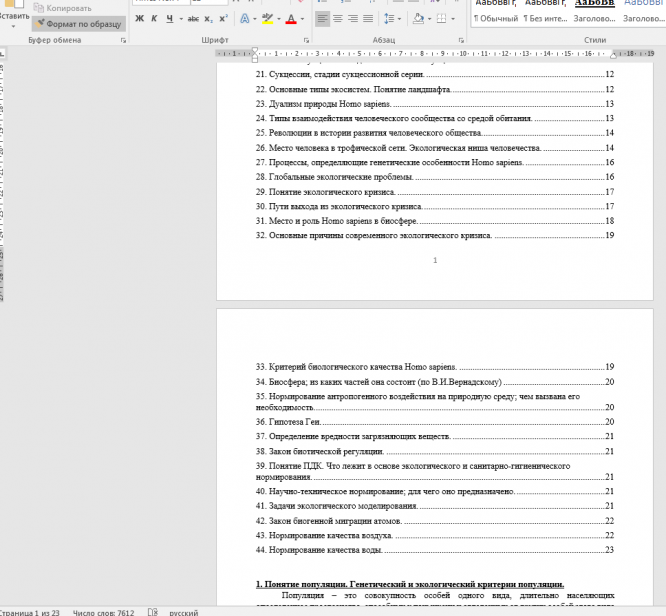Go to entry 33. Критерий биологического качества

coord(435,367)
